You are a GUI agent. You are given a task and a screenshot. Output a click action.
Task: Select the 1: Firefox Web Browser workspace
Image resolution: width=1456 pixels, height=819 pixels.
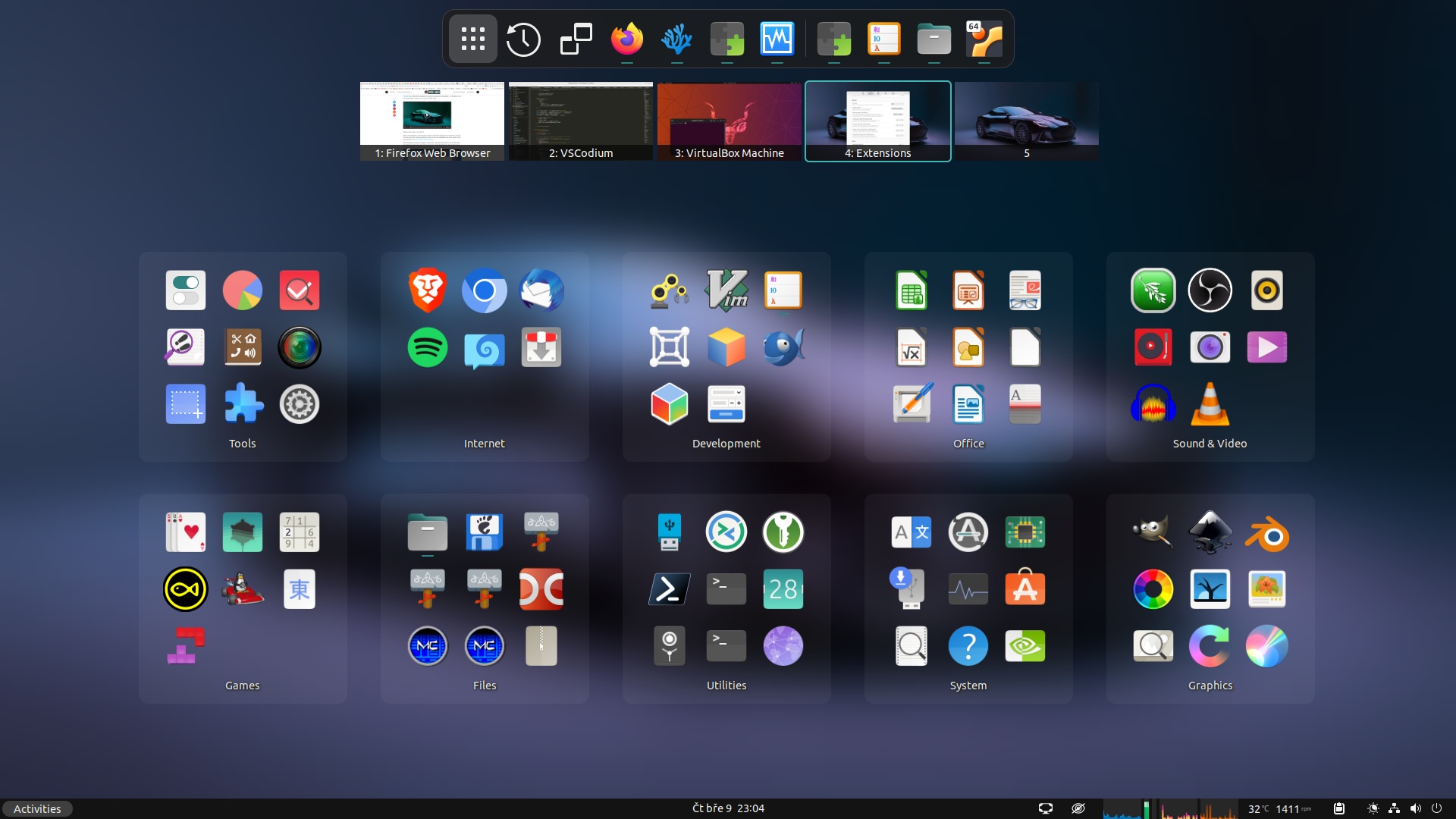[432, 121]
